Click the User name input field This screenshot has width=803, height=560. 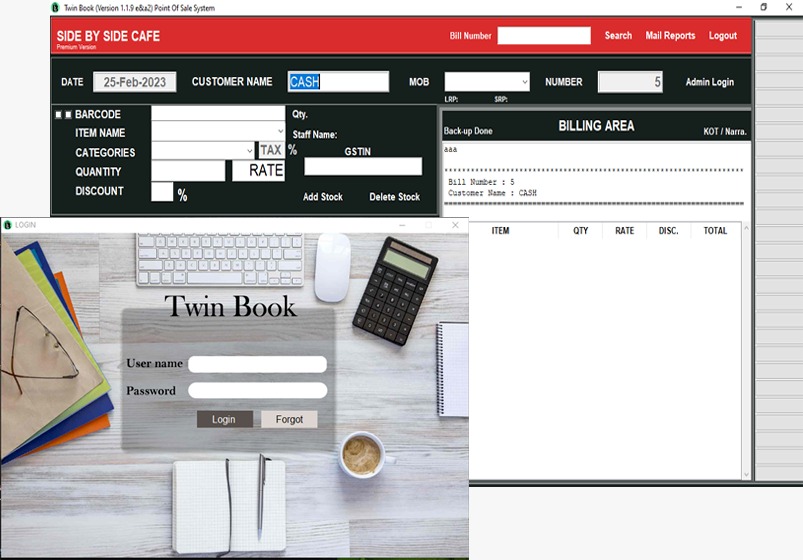click(x=257, y=364)
